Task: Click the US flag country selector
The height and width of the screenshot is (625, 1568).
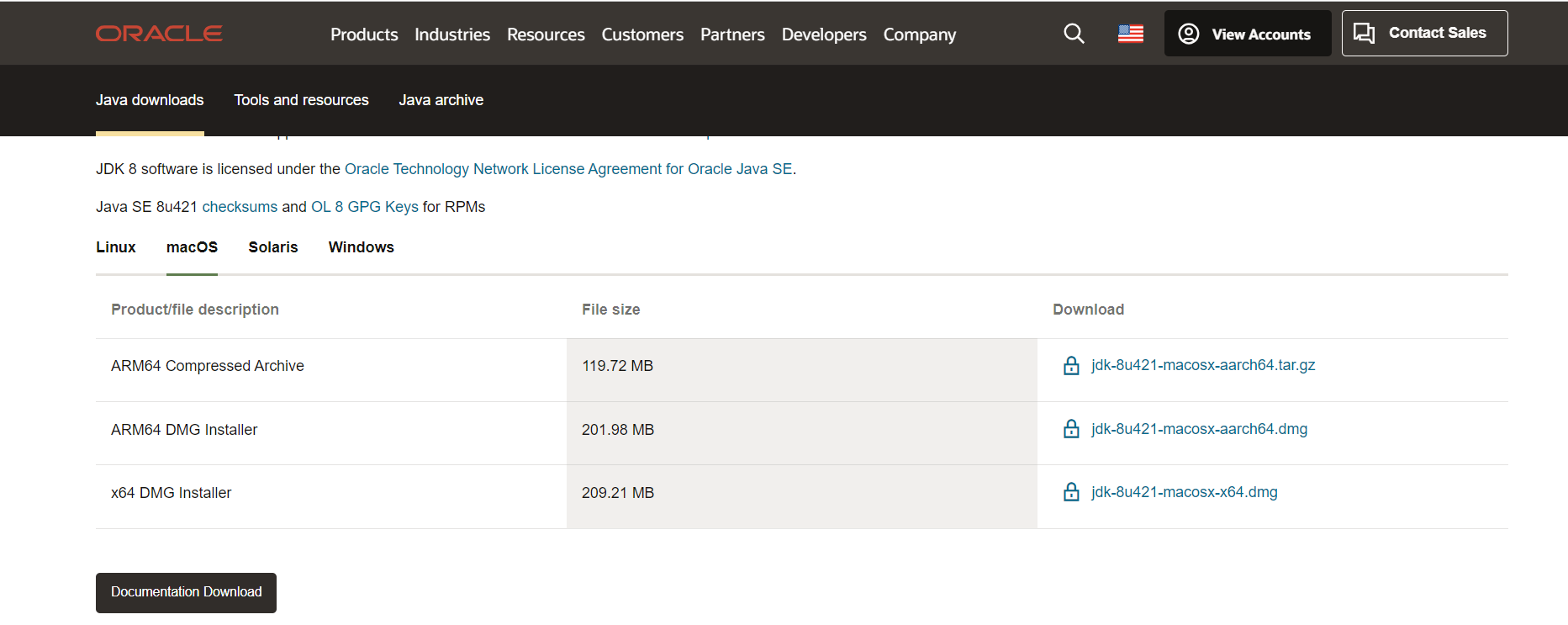Action: [x=1131, y=34]
